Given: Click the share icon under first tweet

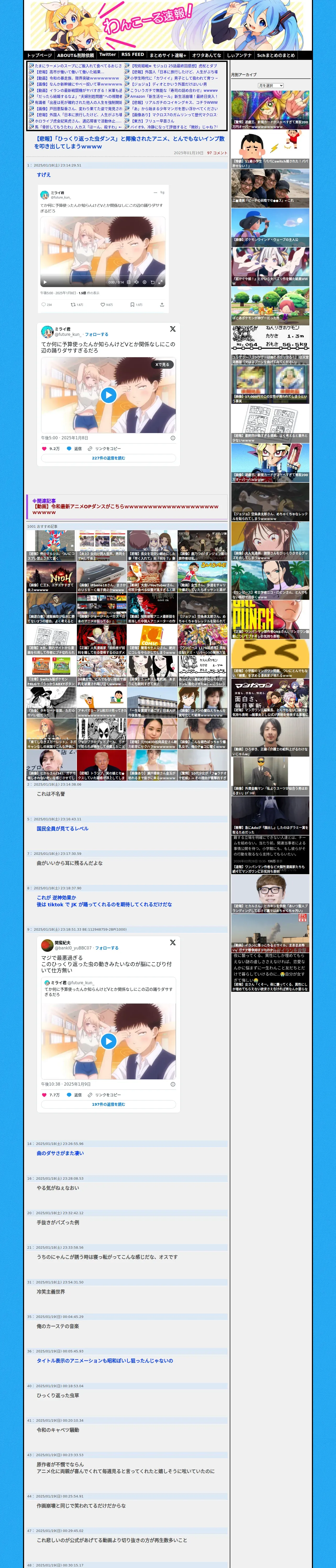Looking at the screenshot, I should (x=162, y=304).
